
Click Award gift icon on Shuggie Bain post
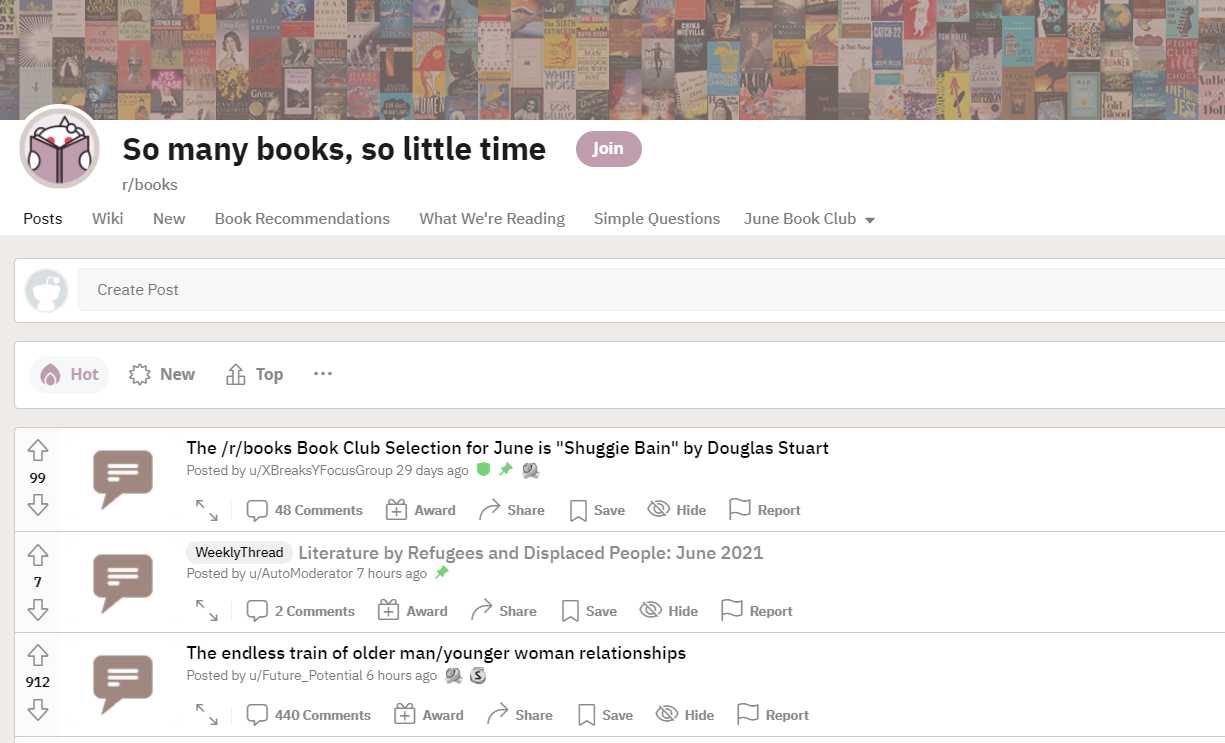pos(397,510)
